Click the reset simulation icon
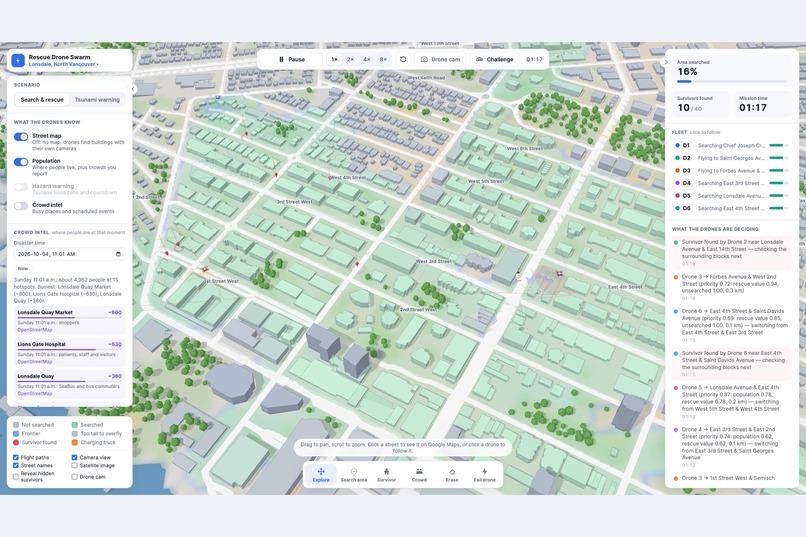806x537 pixels. (403, 59)
